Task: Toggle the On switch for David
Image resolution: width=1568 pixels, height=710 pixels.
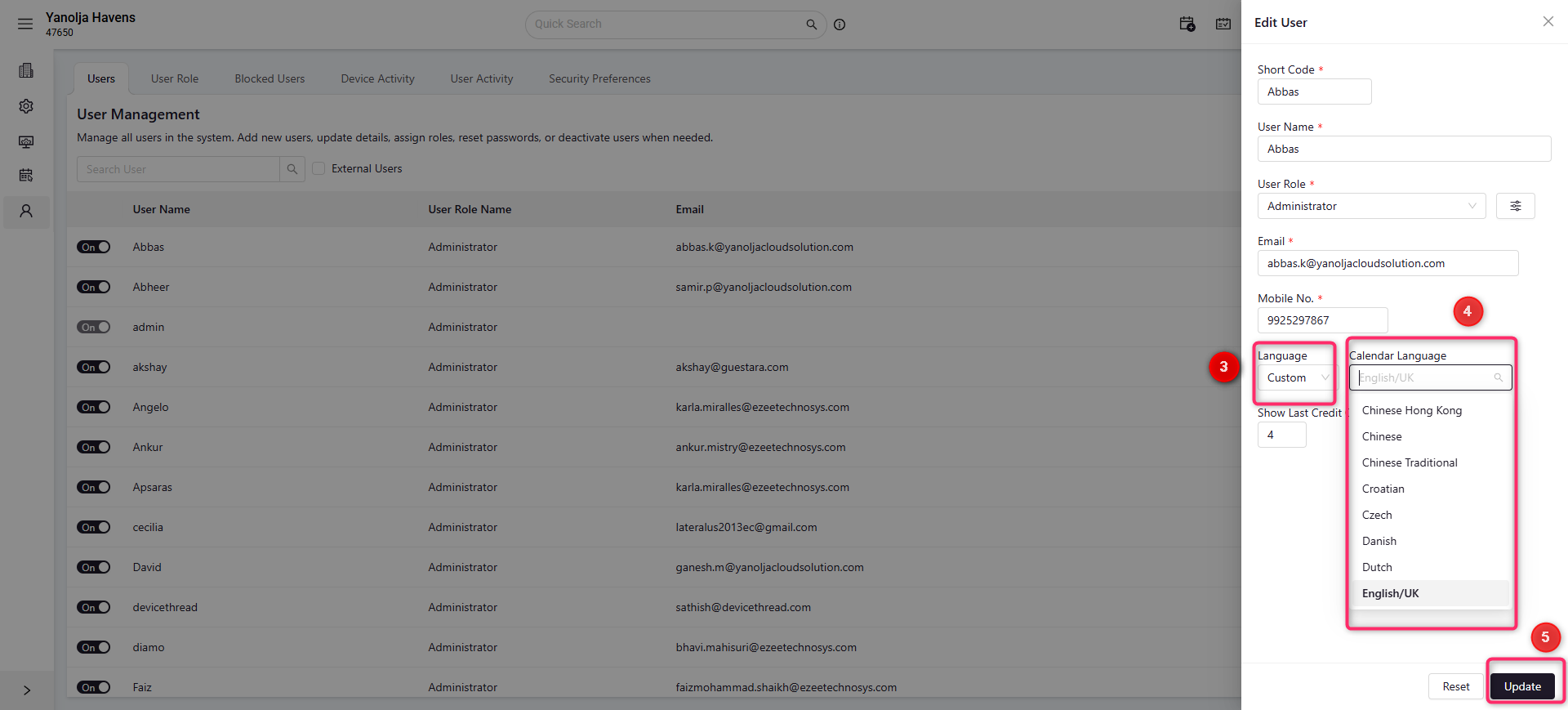Action: pos(94,567)
